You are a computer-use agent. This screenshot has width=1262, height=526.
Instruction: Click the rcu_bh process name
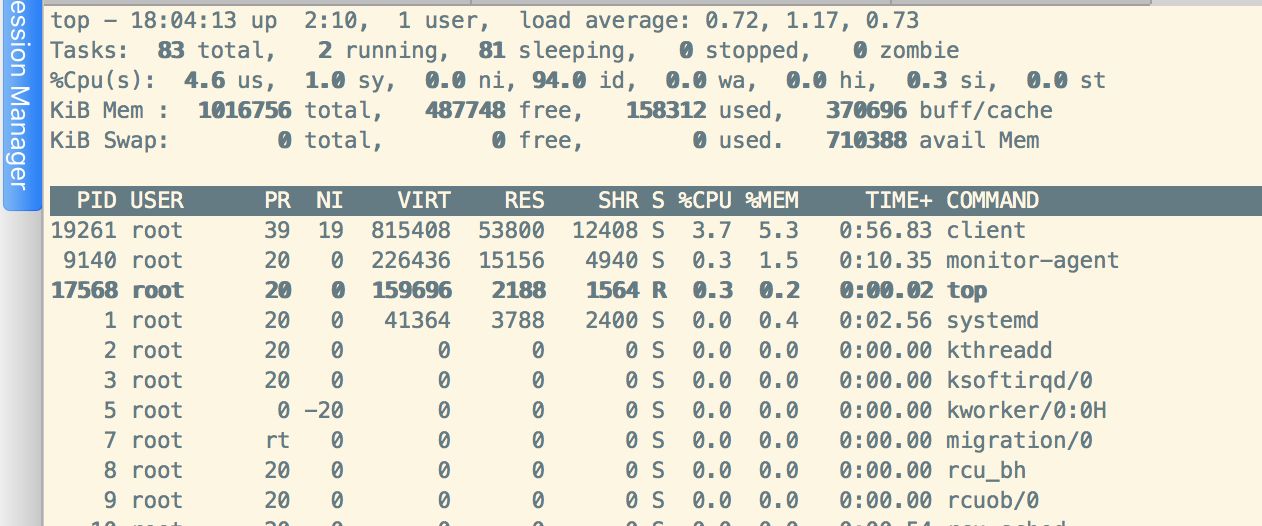click(986, 470)
